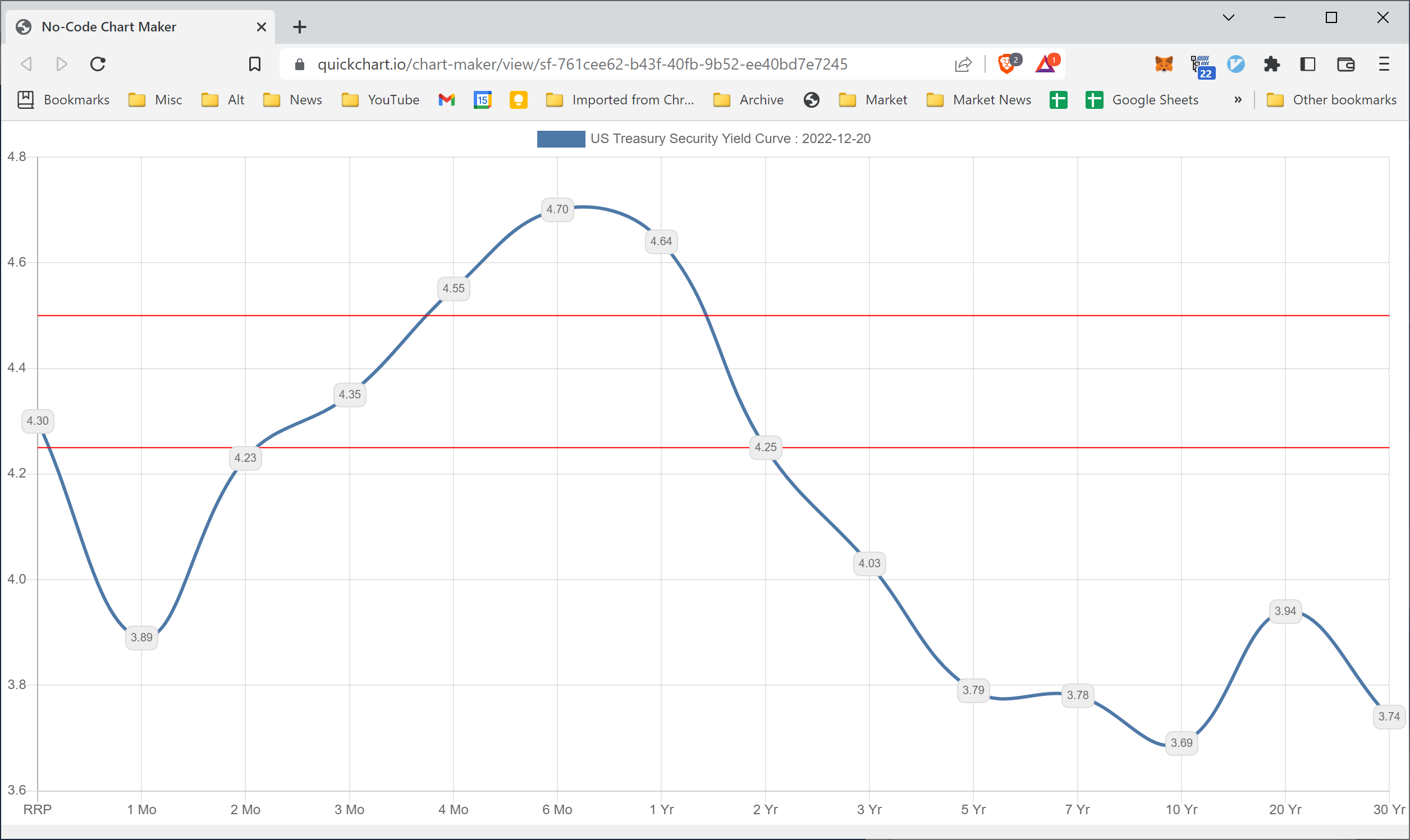Screen dimensions: 1410x840
Task: Open Google Calendar bookmark icon
Action: click(482, 100)
